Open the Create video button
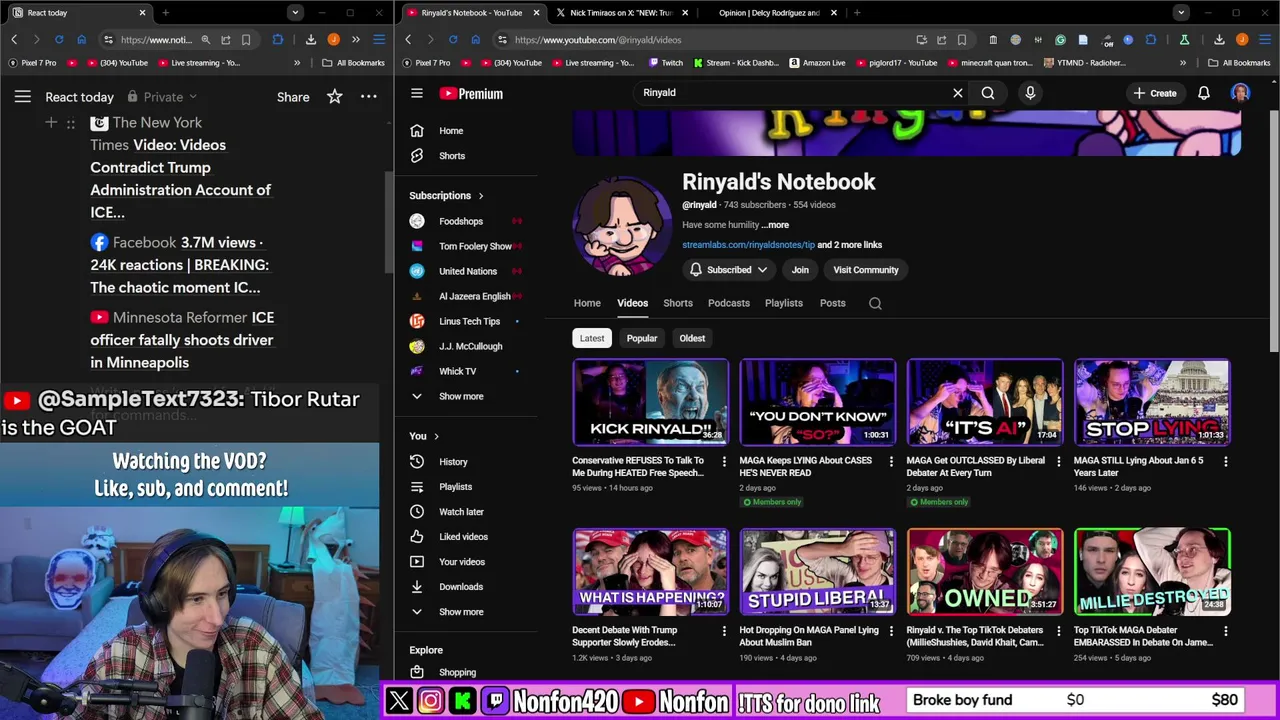This screenshot has height=720, width=1280. tap(1155, 93)
